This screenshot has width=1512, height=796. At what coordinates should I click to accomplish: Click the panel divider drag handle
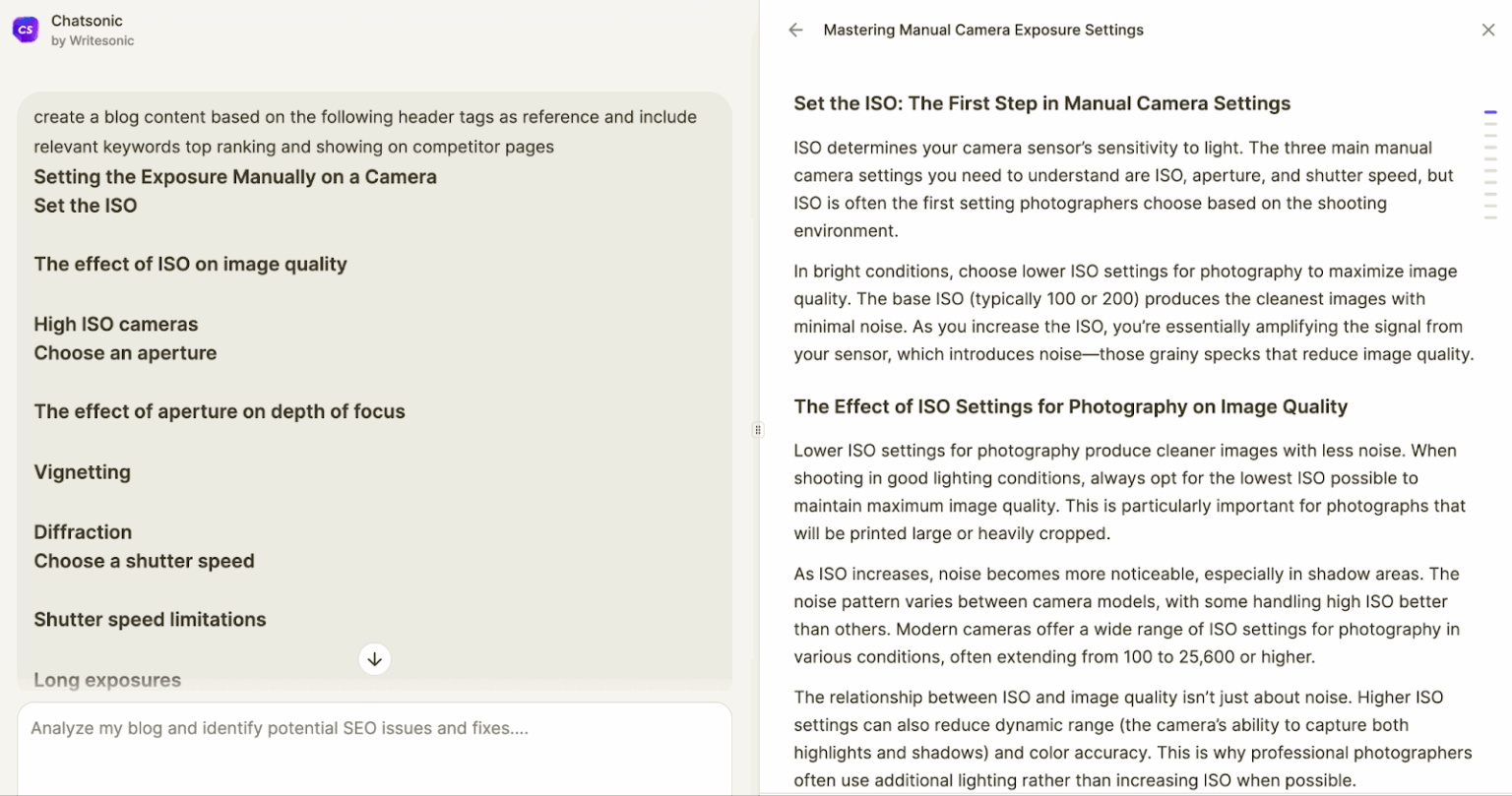(x=758, y=430)
